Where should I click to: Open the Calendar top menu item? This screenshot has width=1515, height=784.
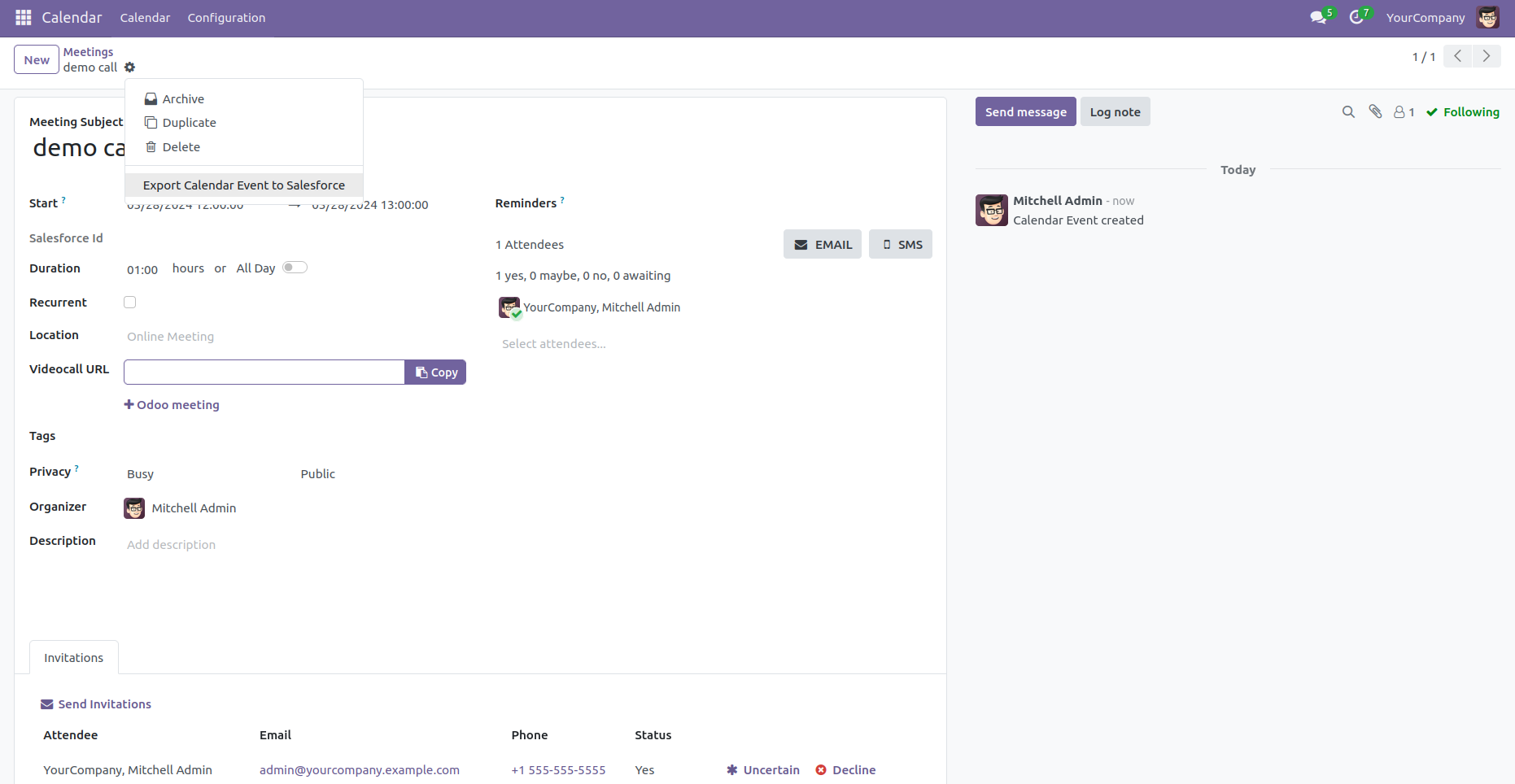point(145,17)
